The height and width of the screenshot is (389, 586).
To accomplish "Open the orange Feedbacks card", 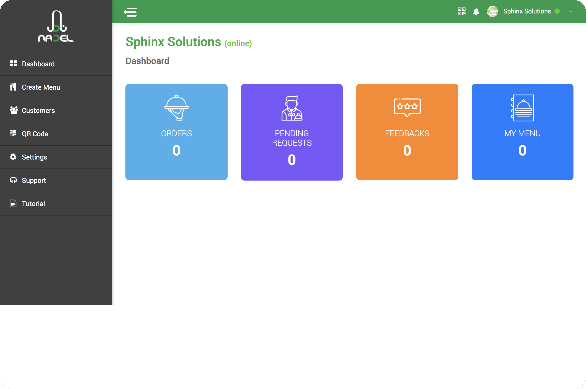I will 407,132.
